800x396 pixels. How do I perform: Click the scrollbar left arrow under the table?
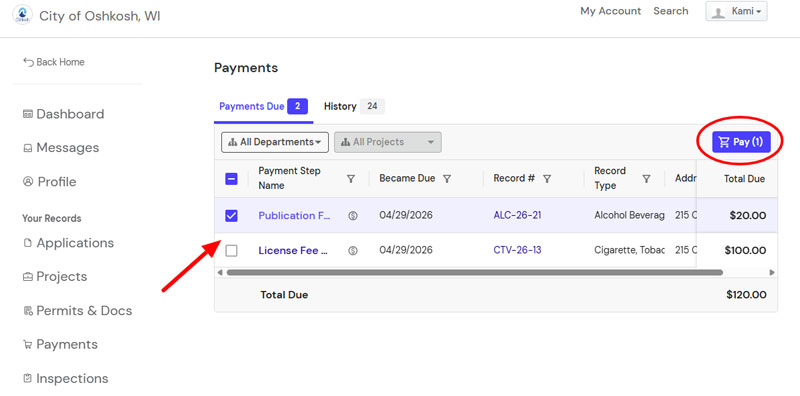tap(220, 273)
